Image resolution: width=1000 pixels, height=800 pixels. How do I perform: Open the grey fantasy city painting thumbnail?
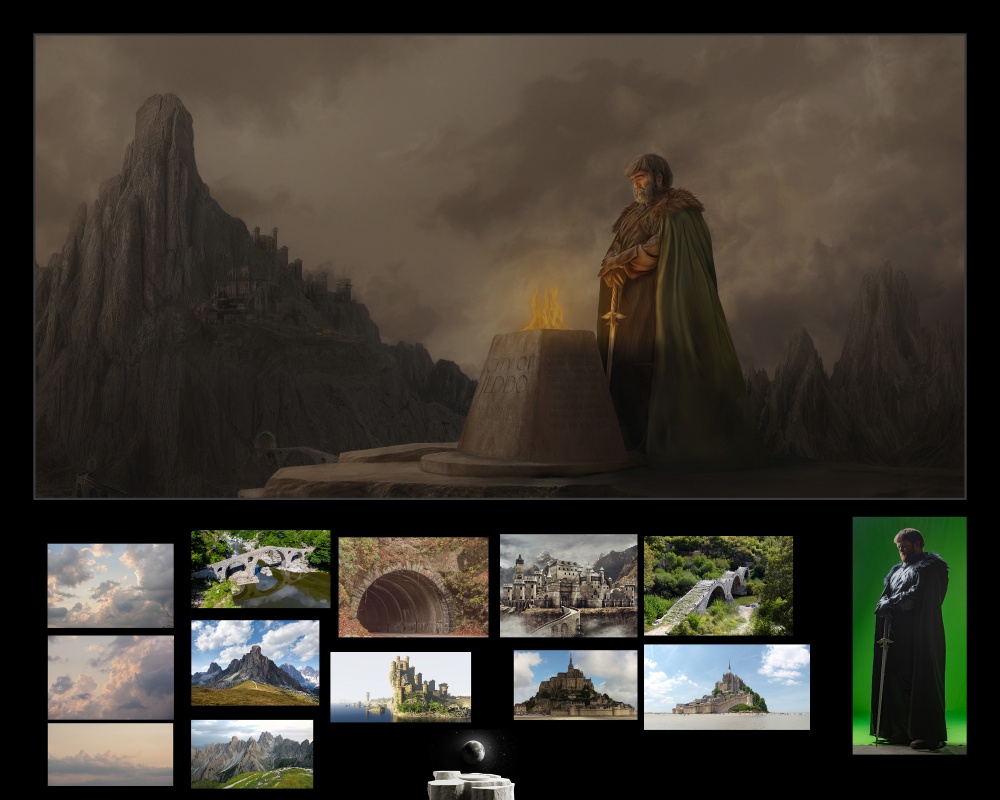[568, 585]
